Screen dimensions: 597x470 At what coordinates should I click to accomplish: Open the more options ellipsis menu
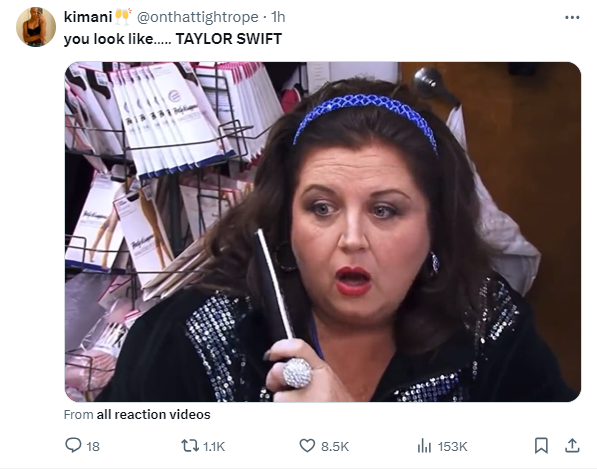[x=572, y=18]
